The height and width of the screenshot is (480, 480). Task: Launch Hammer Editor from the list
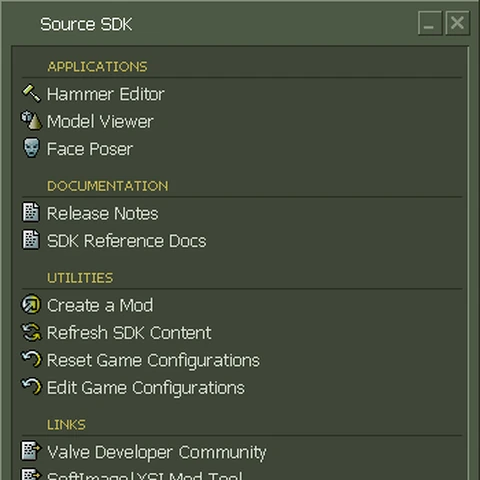pyautogui.click(x=105, y=94)
